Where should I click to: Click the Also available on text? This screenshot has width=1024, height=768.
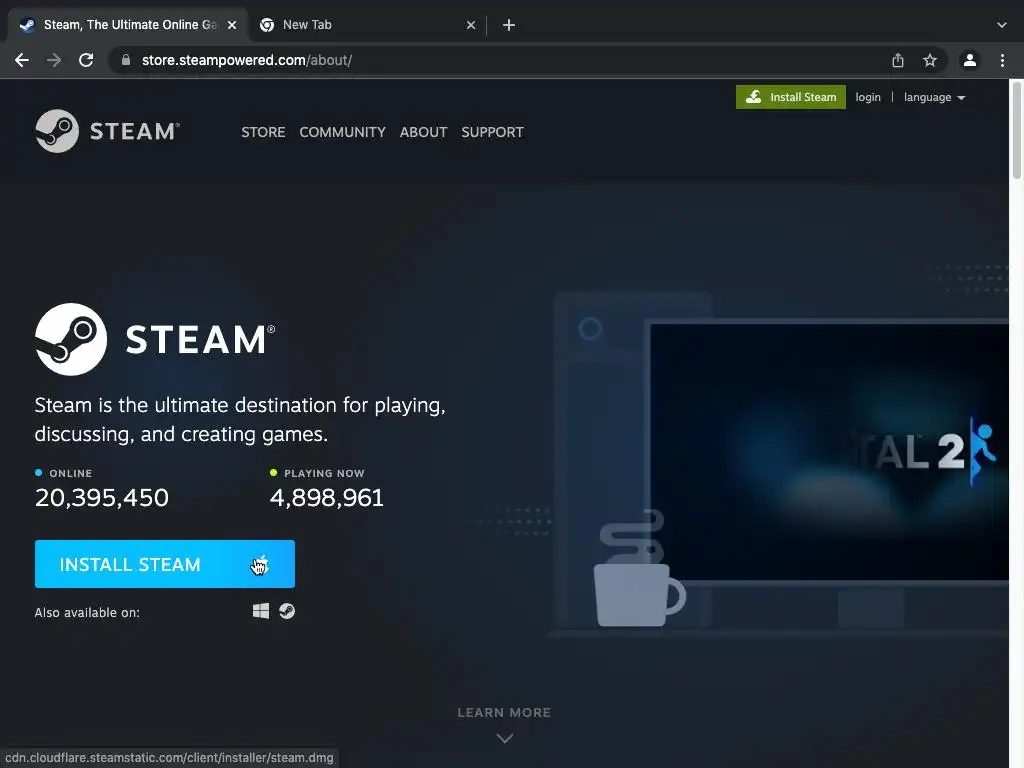click(x=87, y=613)
